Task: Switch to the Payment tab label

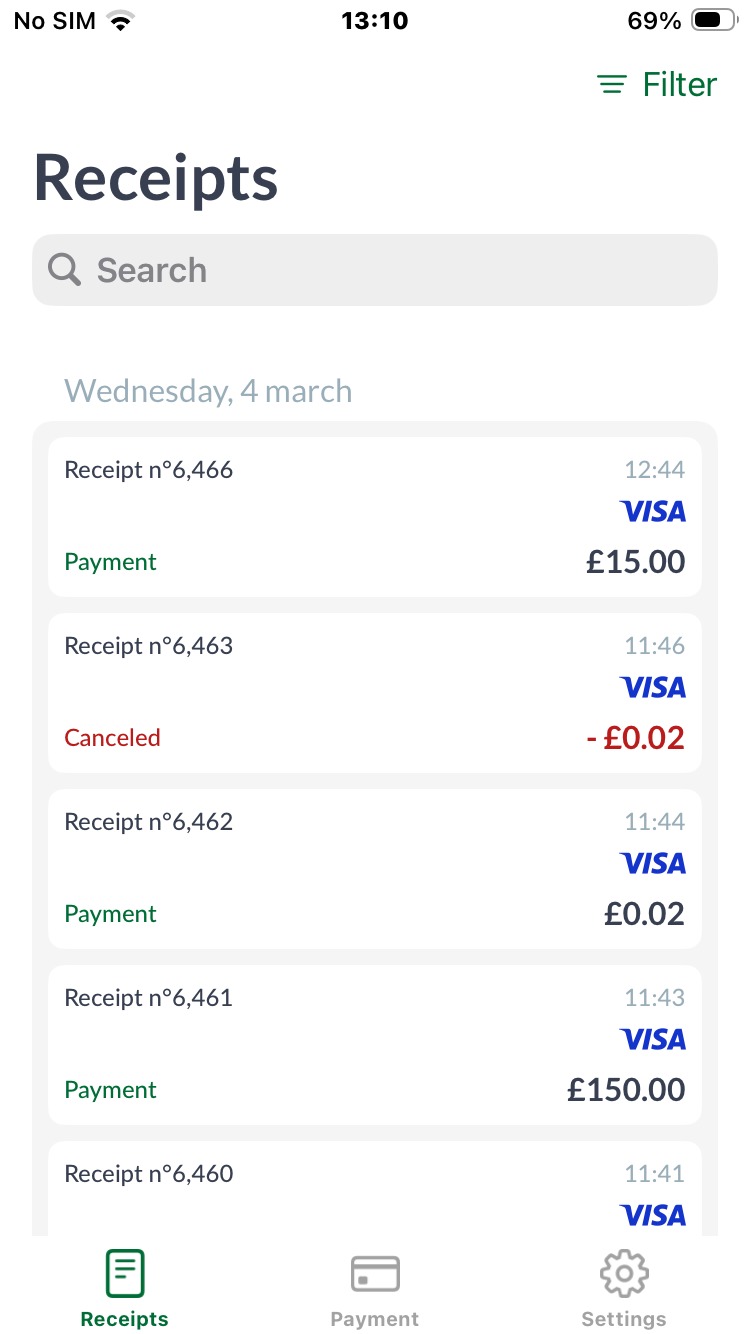Action: pyautogui.click(x=375, y=1319)
